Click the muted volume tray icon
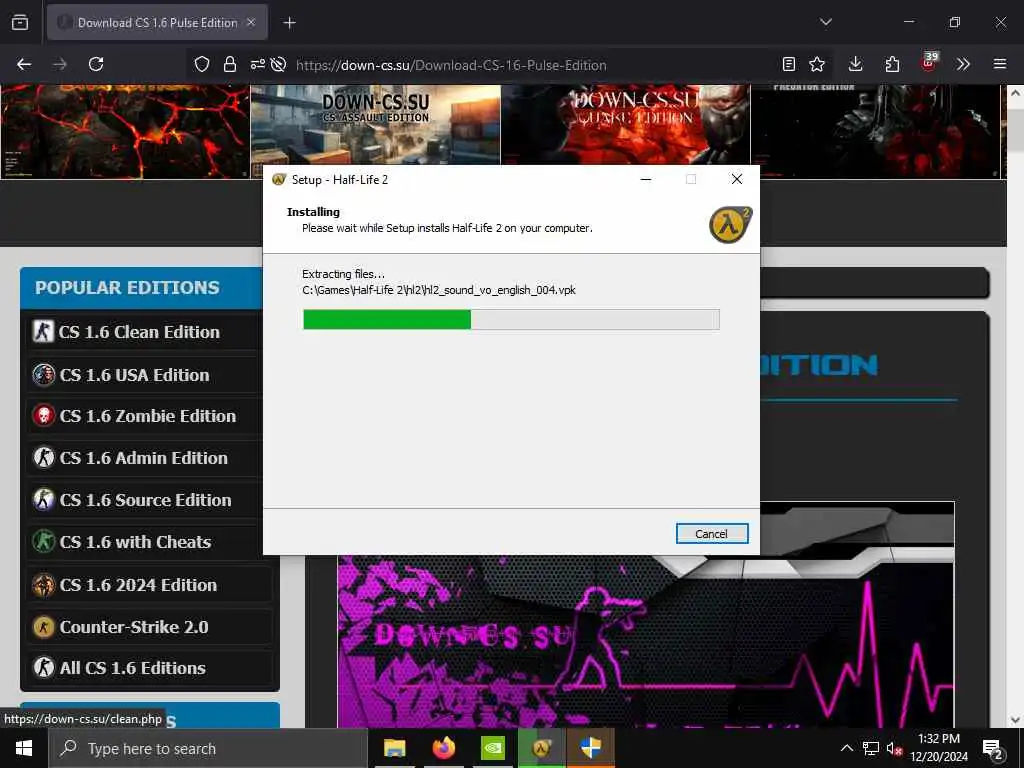The image size is (1024, 768). 894,748
